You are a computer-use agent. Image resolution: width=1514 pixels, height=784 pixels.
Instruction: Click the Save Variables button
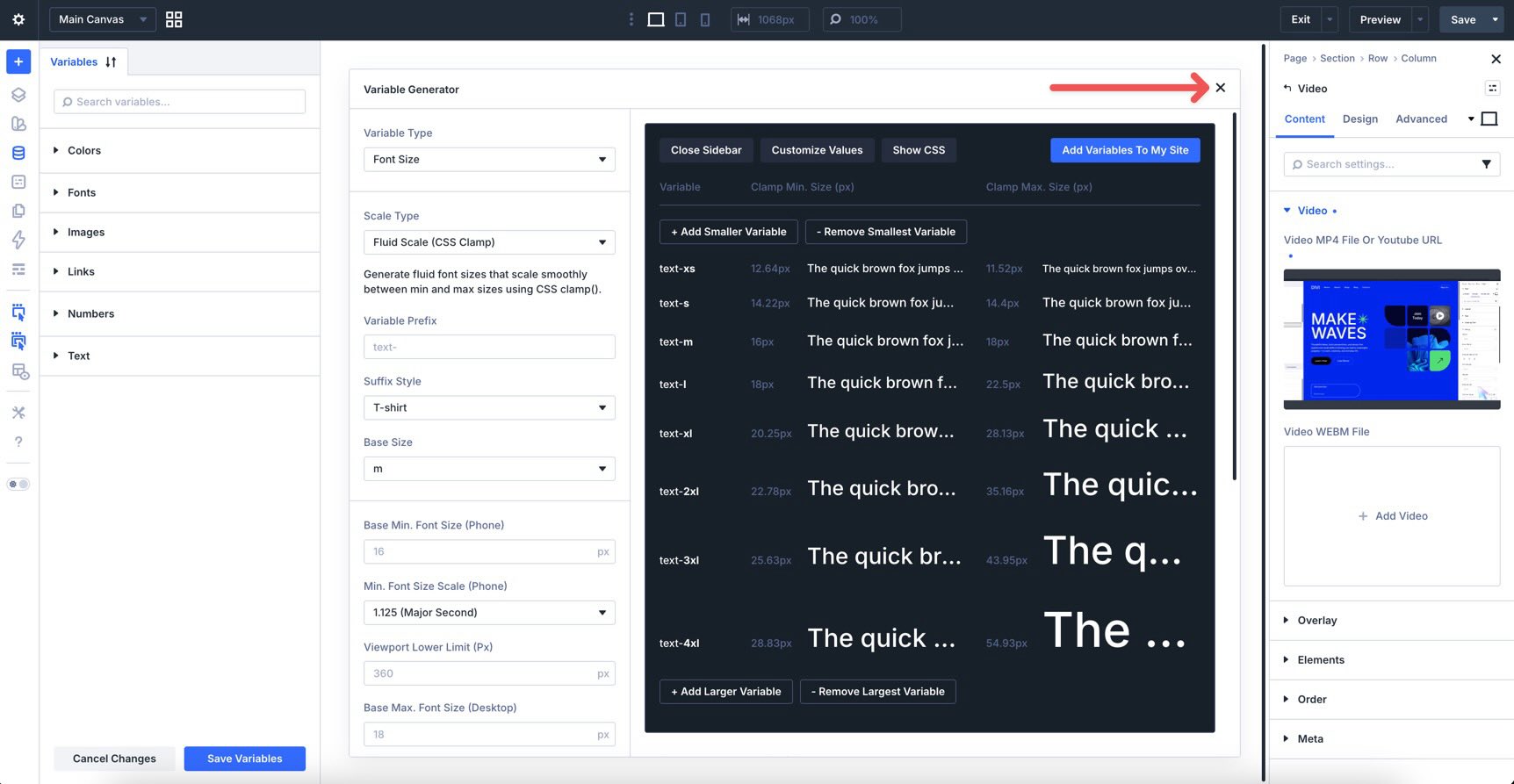tap(245, 759)
